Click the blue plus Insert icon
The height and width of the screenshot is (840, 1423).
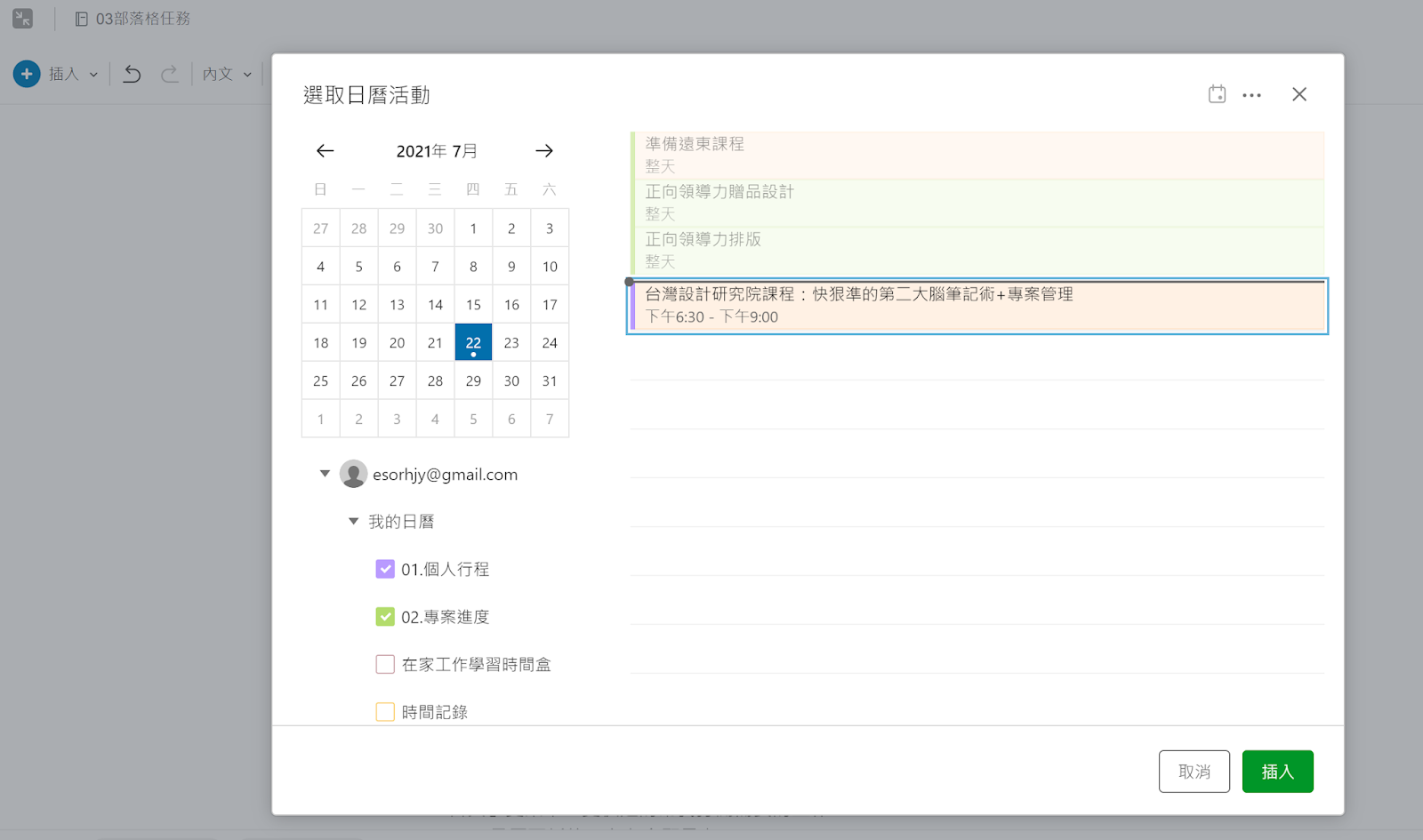(27, 74)
